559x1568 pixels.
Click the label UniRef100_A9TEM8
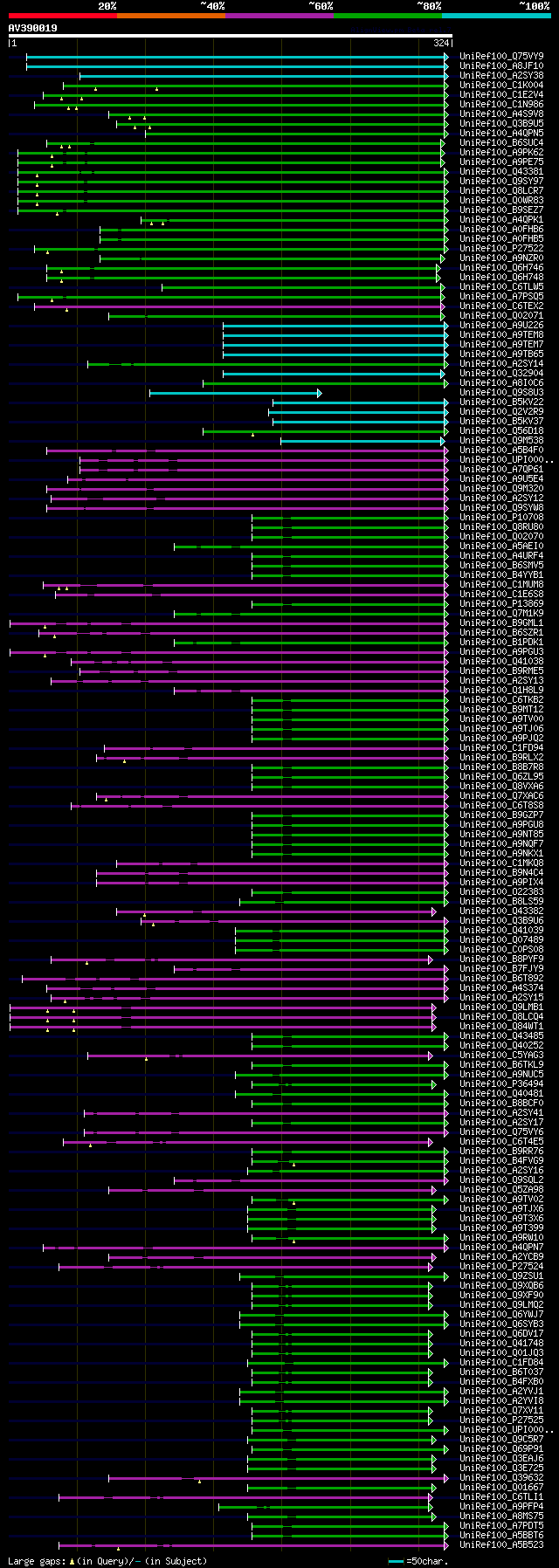click(x=501, y=334)
